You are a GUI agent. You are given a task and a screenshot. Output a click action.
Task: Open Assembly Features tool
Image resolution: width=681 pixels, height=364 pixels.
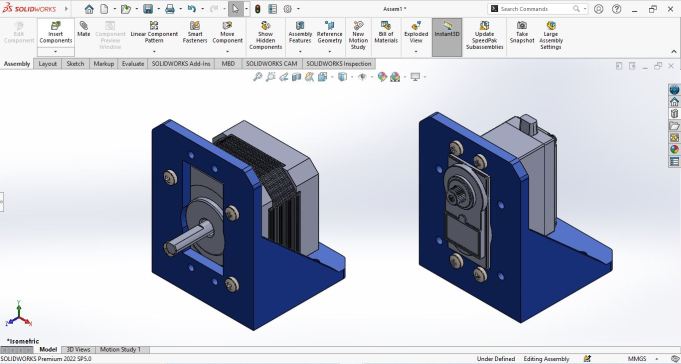click(300, 32)
